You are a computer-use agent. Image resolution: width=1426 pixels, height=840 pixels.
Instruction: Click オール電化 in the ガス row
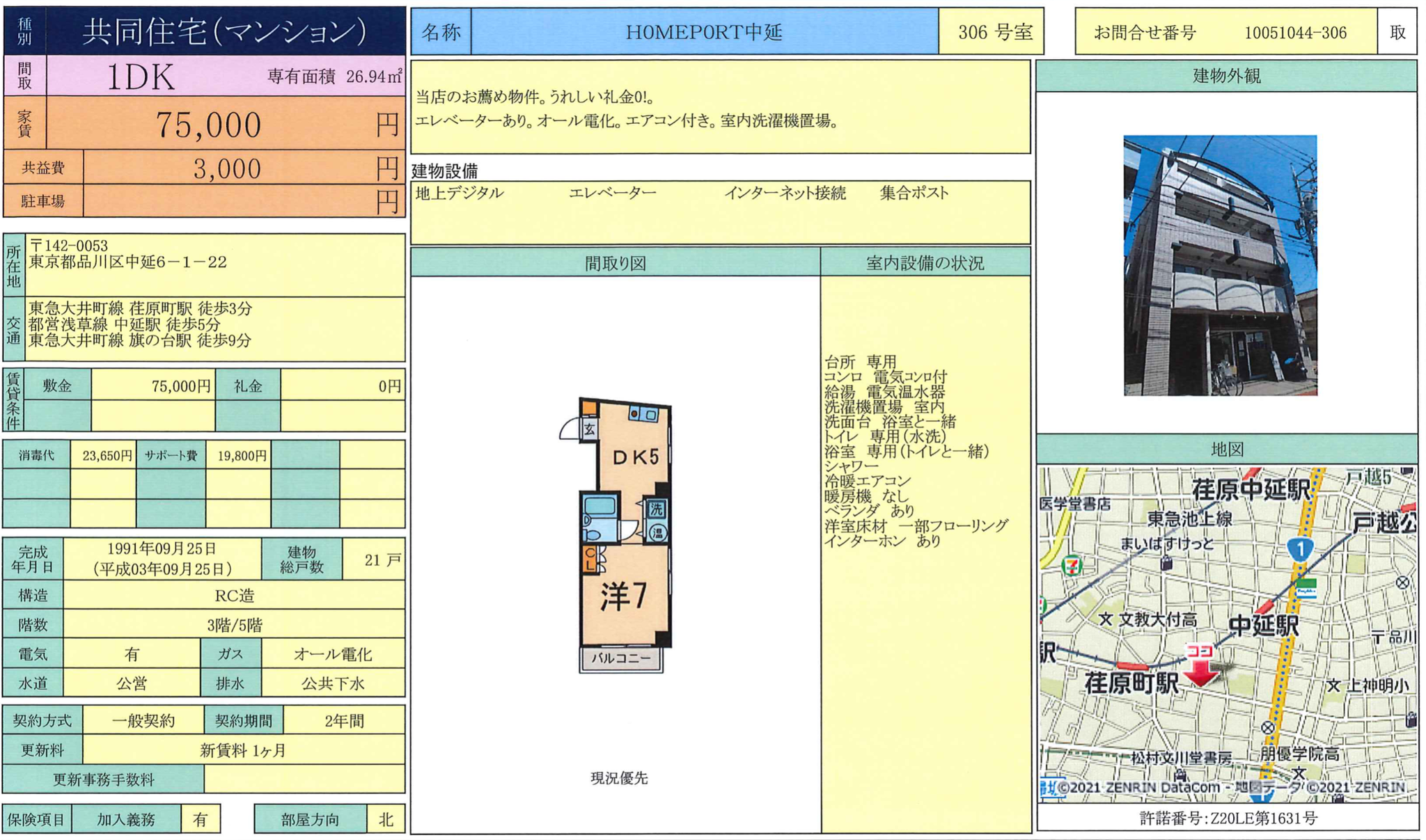333,654
